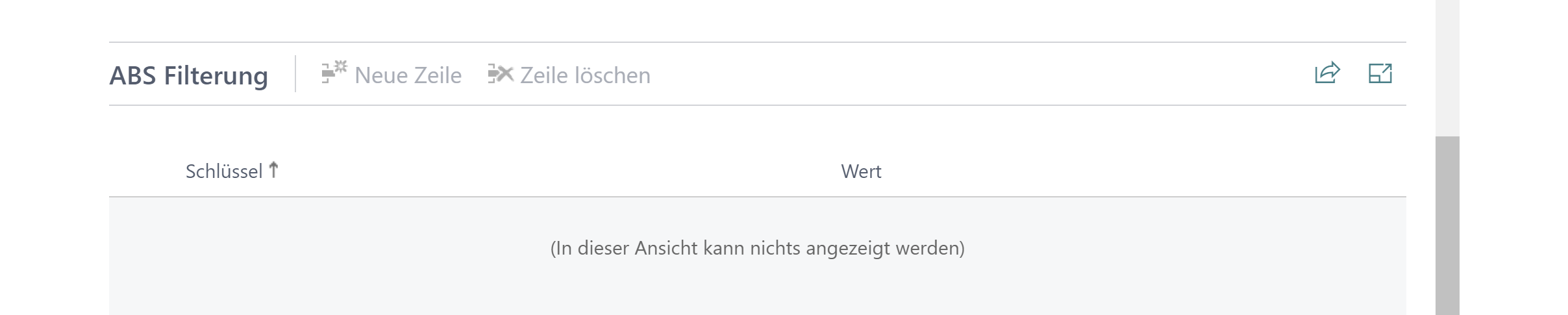The height and width of the screenshot is (315, 1568).
Task: Choose the Zeile löschen text label
Action: click(x=585, y=75)
